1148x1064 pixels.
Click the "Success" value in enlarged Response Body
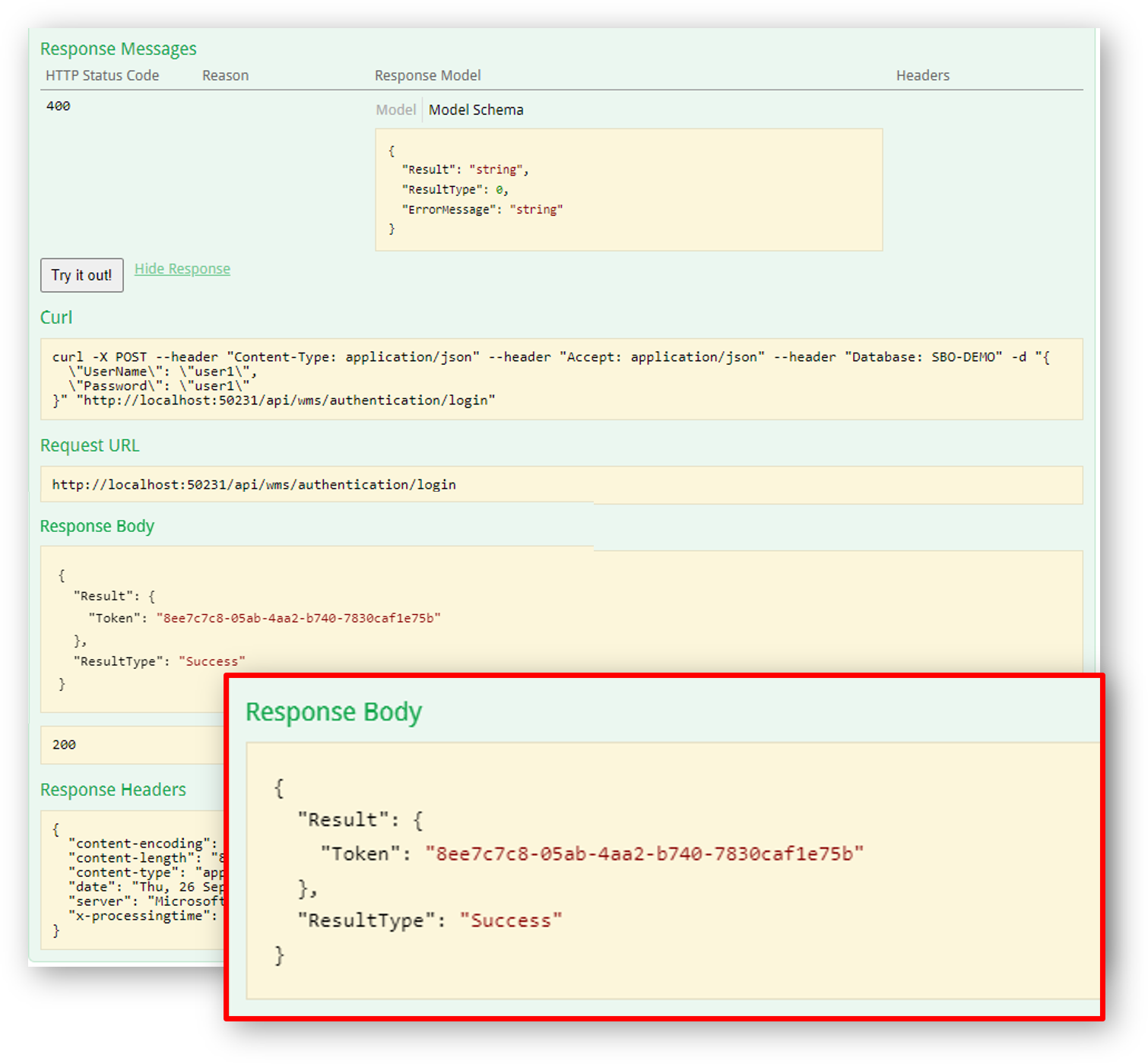(x=510, y=921)
